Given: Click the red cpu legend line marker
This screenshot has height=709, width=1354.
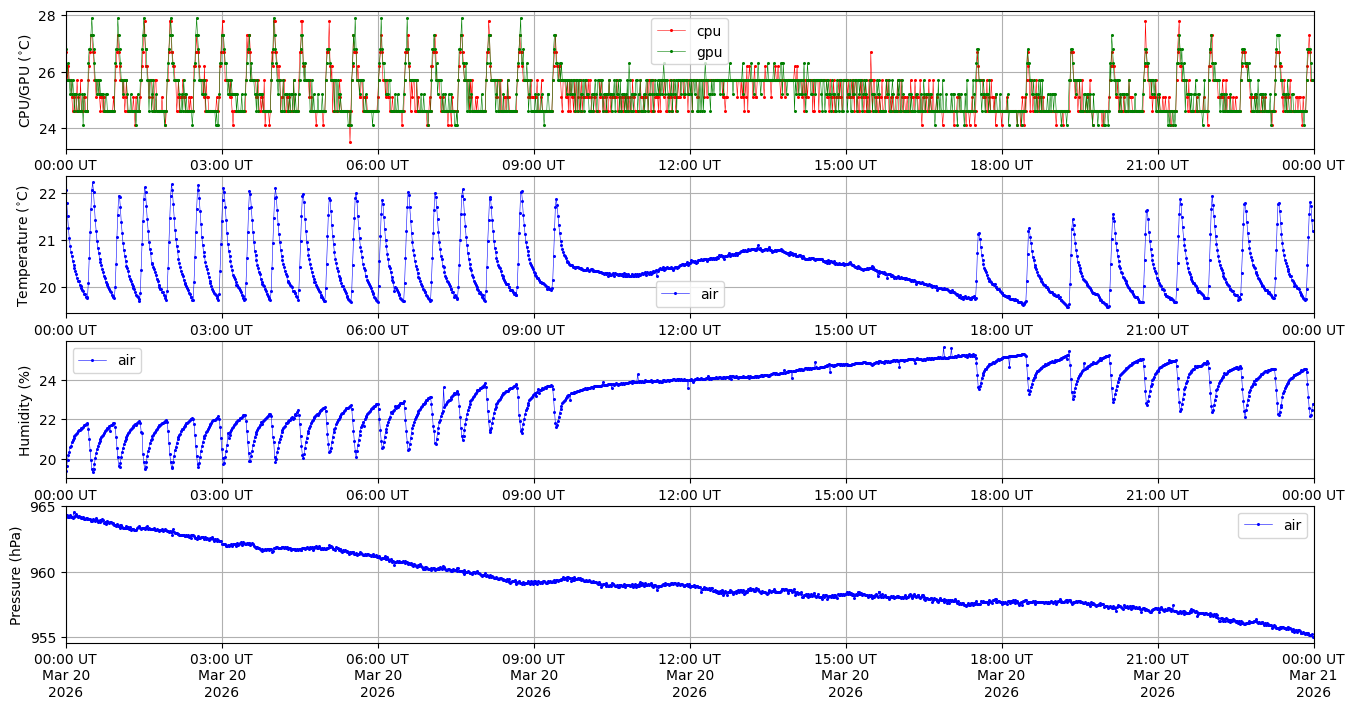Looking at the screenshot, I should tap(672, 31).
